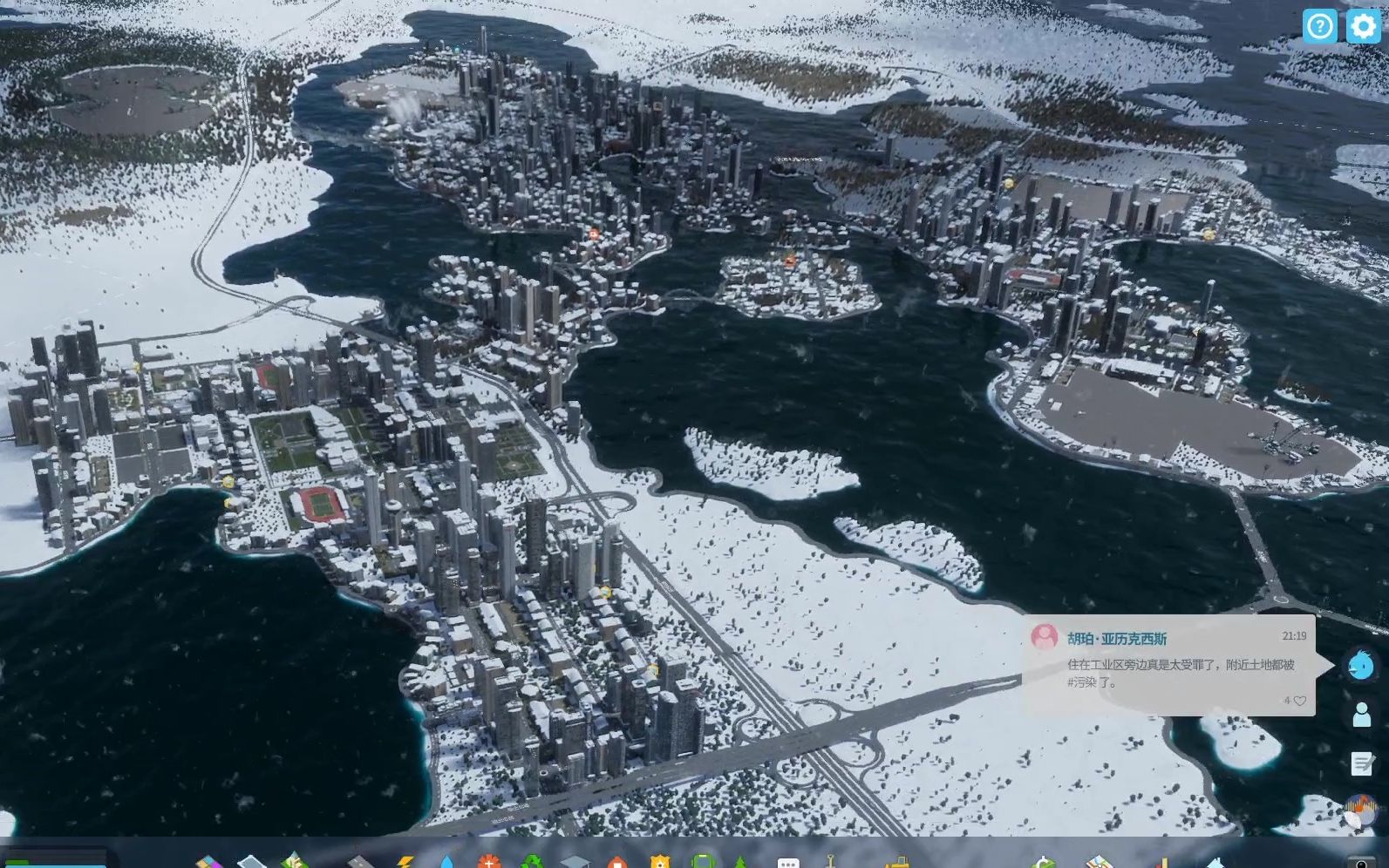Open the Police badge services tool

[x=660, y=862]
